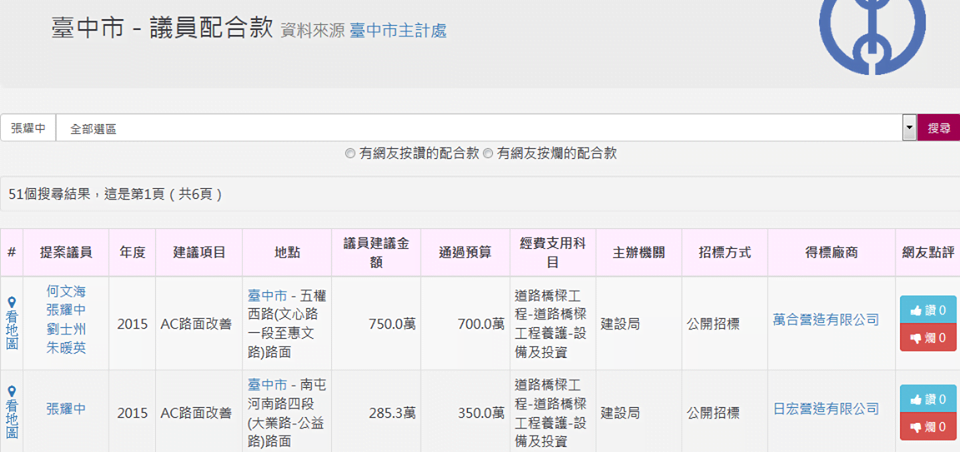This screenshot has width=960, height=452.
Task: Open councilor 朱暖英 link
Action: (x=66, y=348)
